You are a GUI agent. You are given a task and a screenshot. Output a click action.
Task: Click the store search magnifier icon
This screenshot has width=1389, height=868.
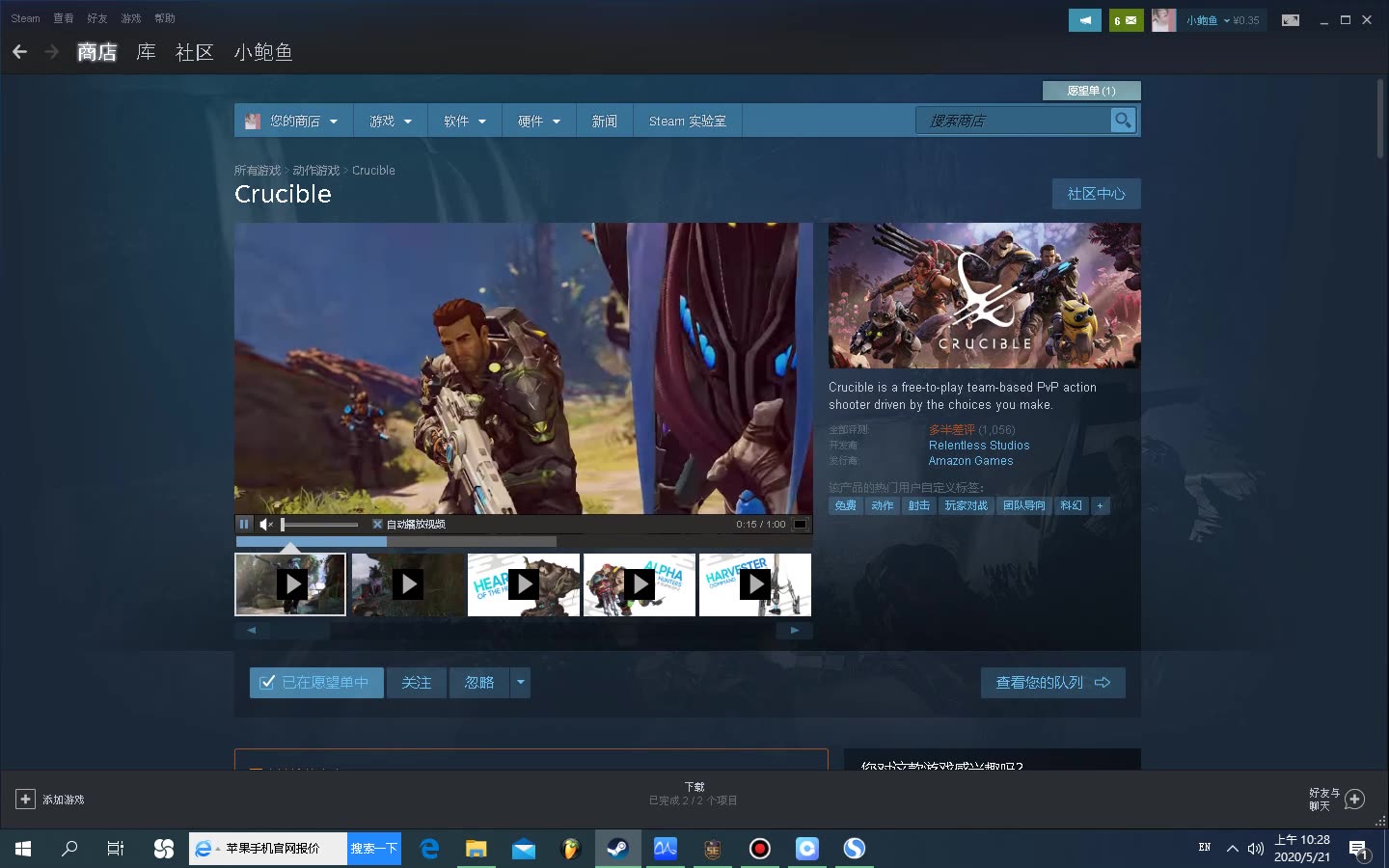click(x=1123, y=121)
